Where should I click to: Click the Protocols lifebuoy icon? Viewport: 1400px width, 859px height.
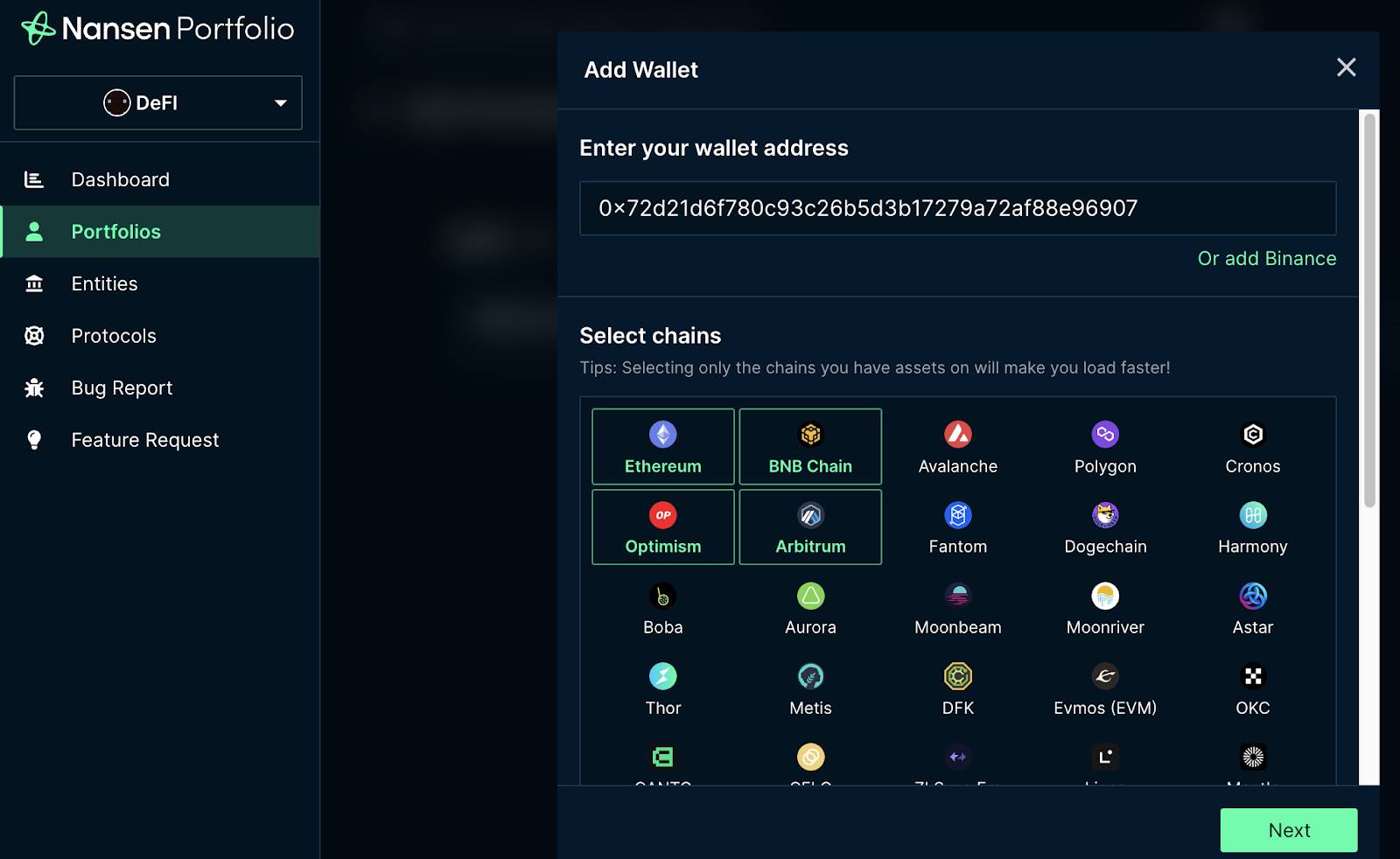[34, 336]
